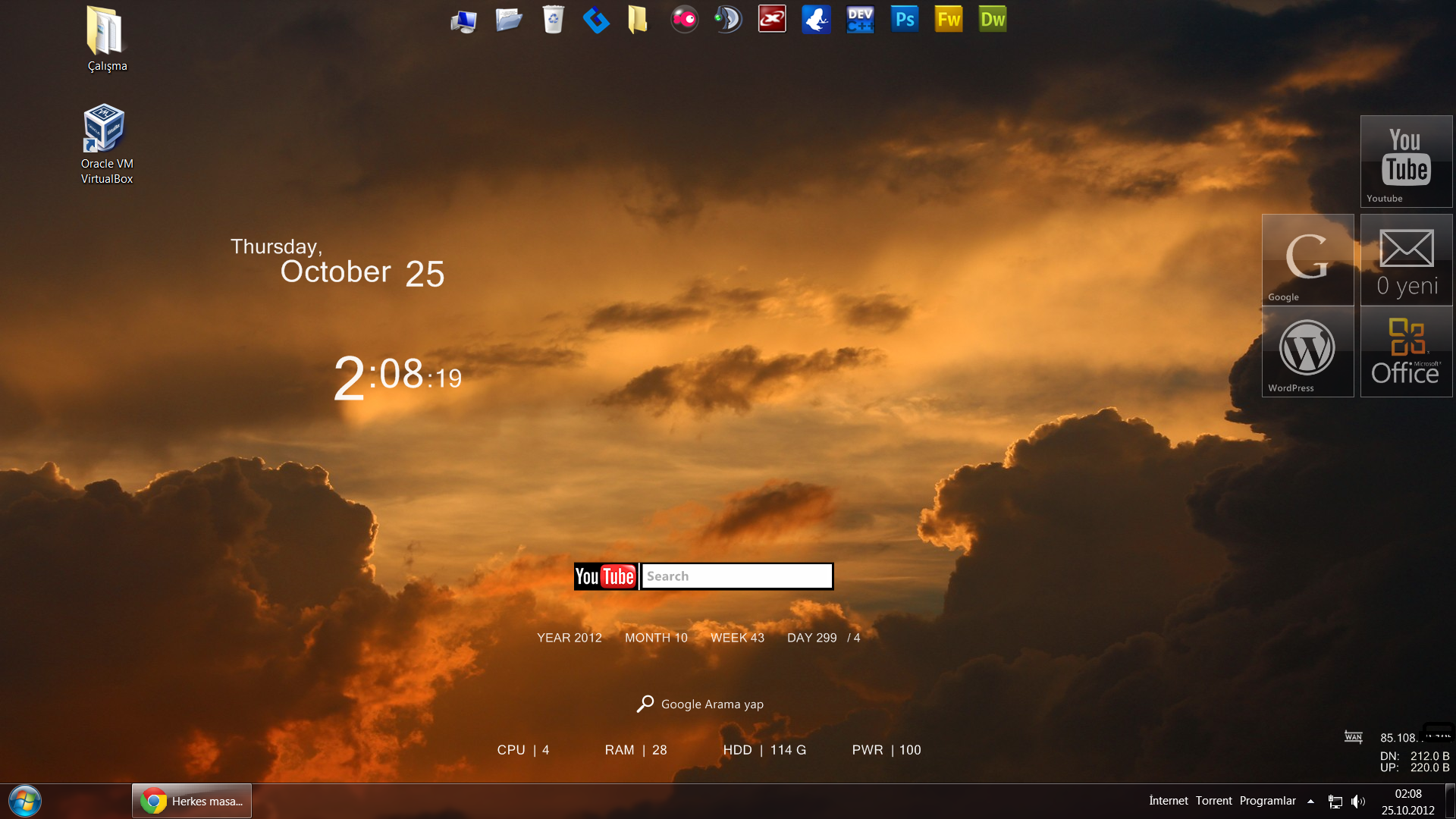1456x819 pixels.
Task: Click the volume speaker tray icon
Action: [1358, 802]
